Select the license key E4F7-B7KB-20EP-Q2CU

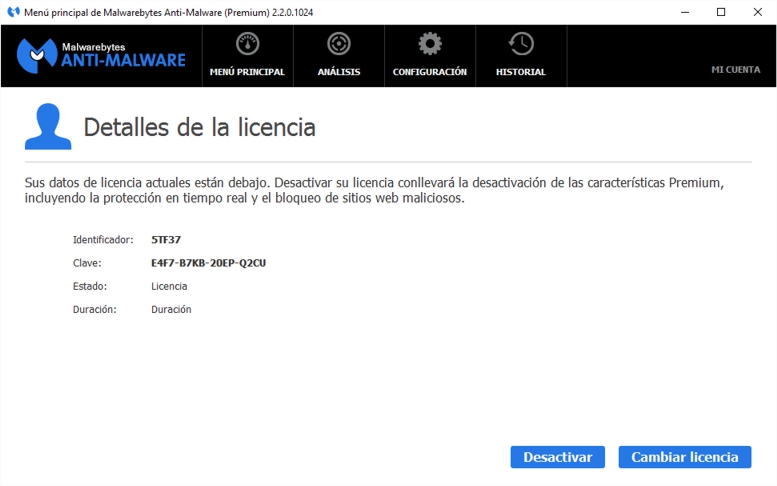click(209, 263)
